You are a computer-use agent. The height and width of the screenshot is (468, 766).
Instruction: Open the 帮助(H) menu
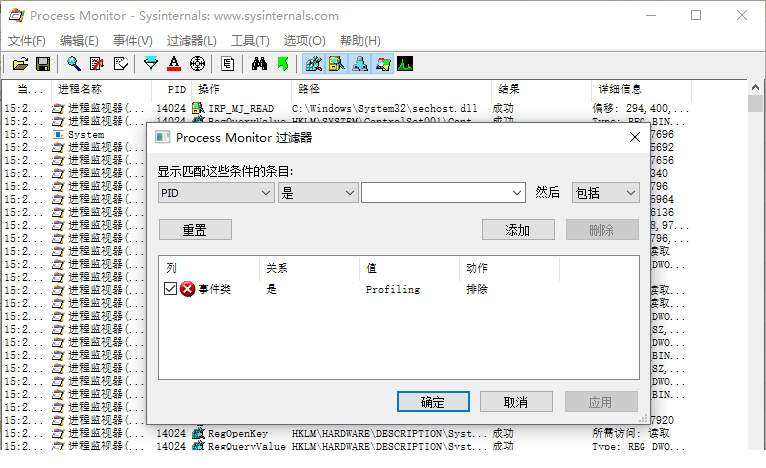[x=360, y=41]
